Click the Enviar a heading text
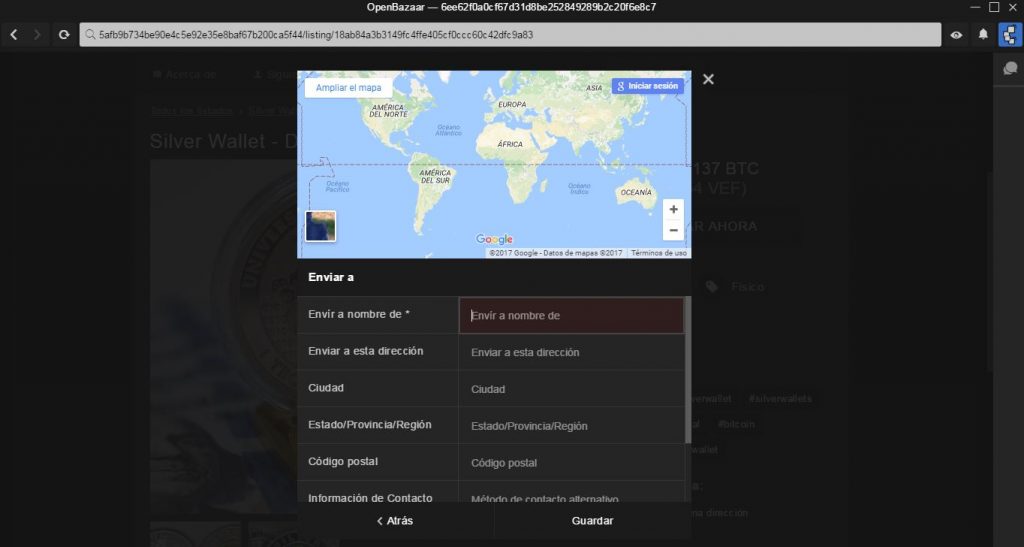1024x547 pixels. coord(331,277)
